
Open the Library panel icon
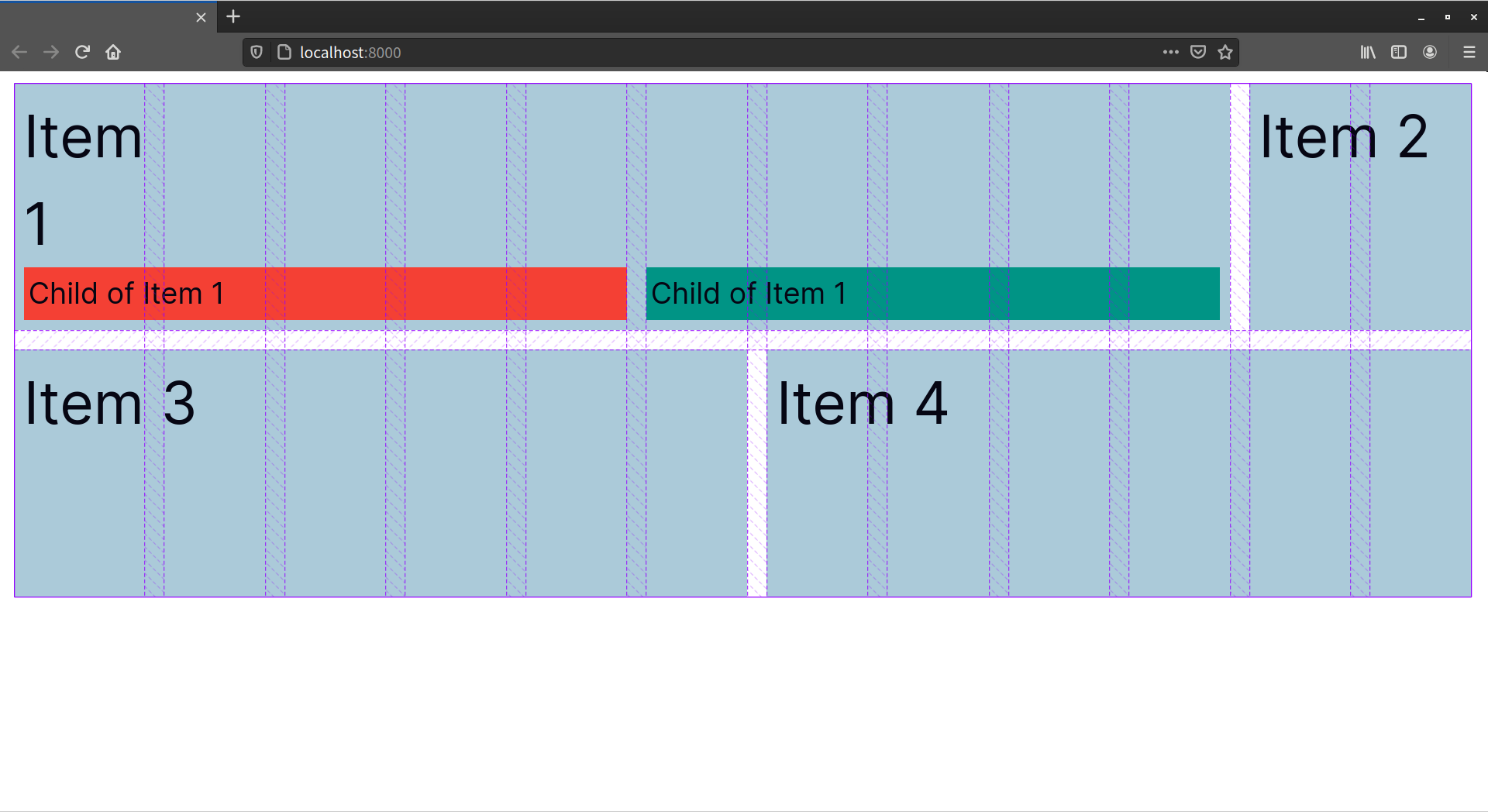(1367, 52)
